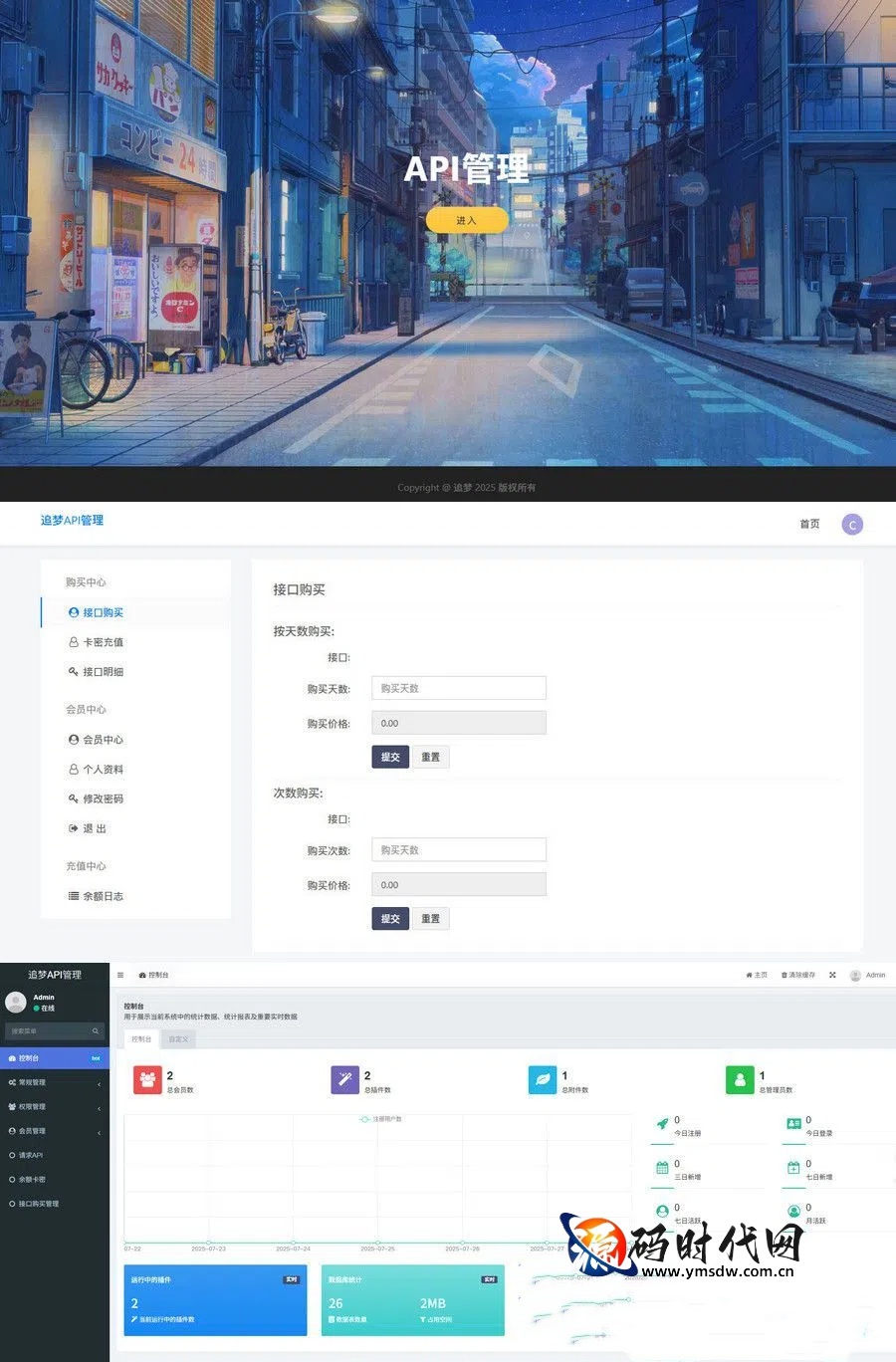896x1362 pixels.
Task: Click 清除缓存 in the admin header
Action: (x=798, y=975)
